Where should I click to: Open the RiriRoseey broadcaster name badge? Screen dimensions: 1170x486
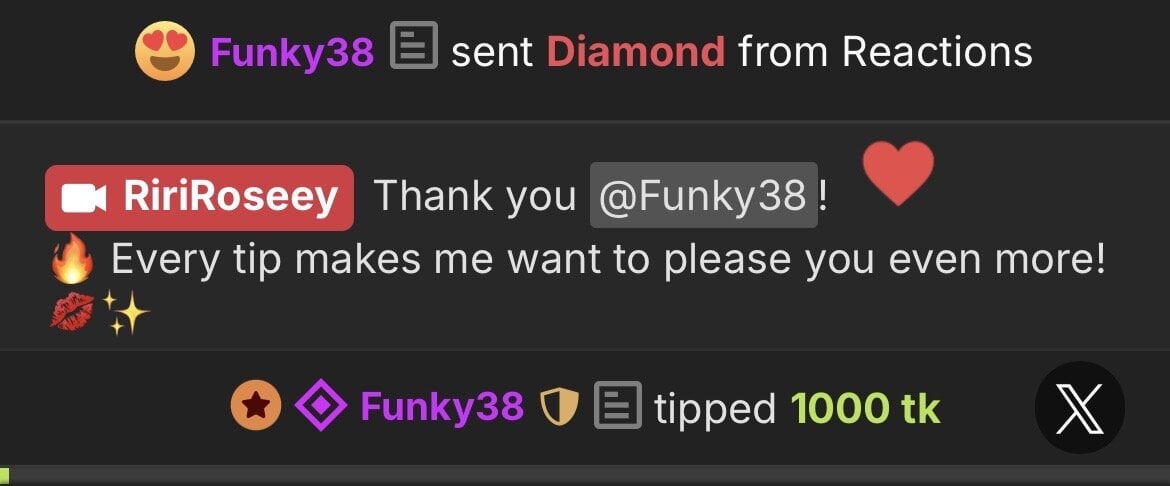[199, 198]
